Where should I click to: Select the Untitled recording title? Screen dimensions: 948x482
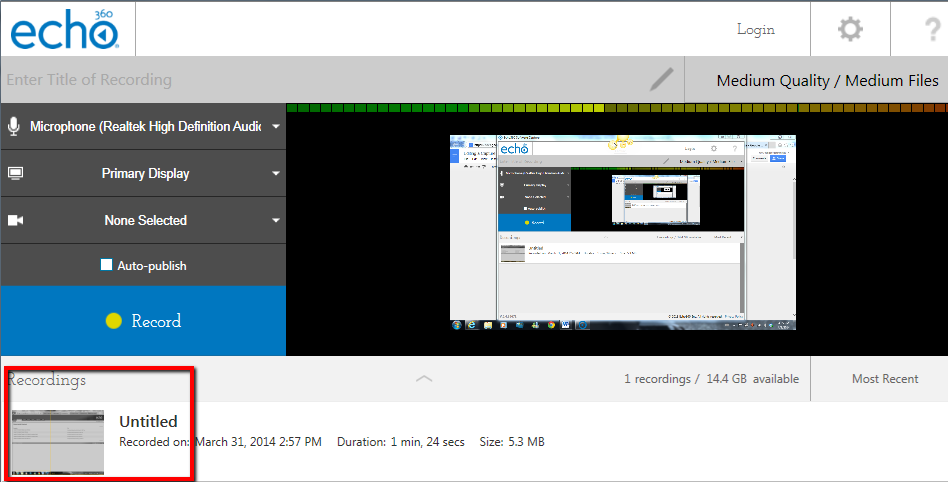point(148,421)
